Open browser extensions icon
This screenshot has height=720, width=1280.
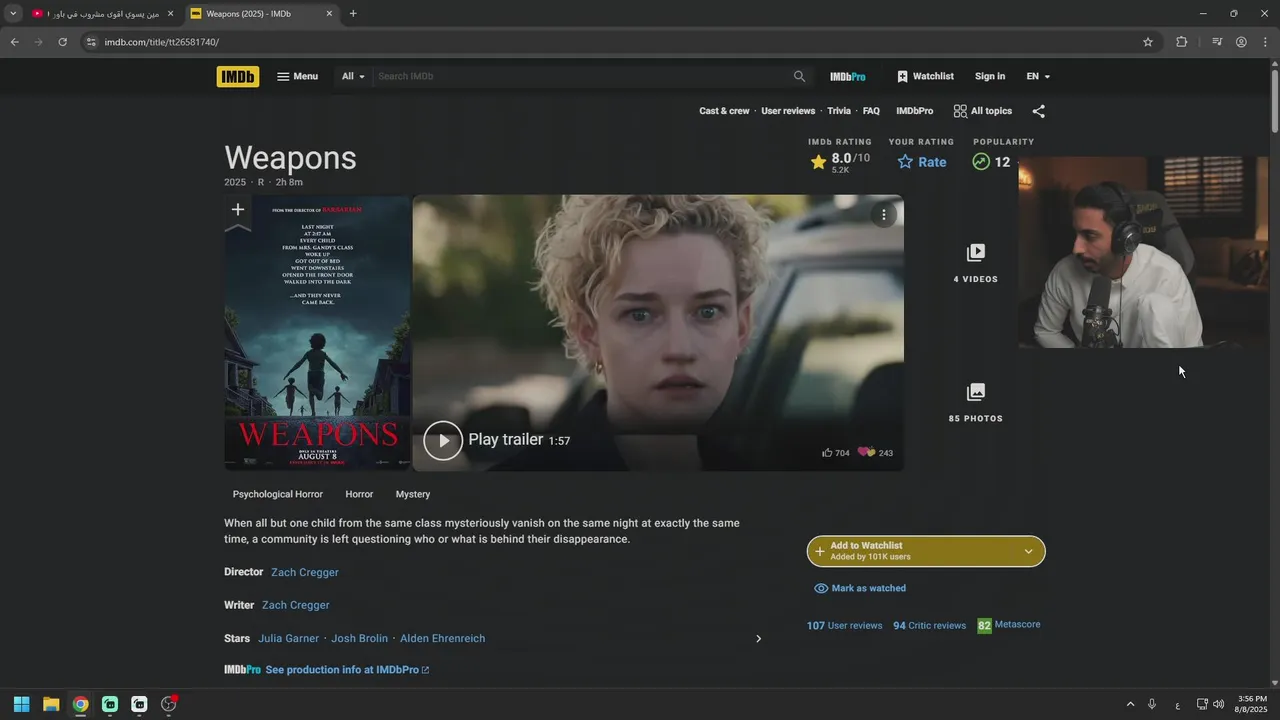pos(1181,42)
